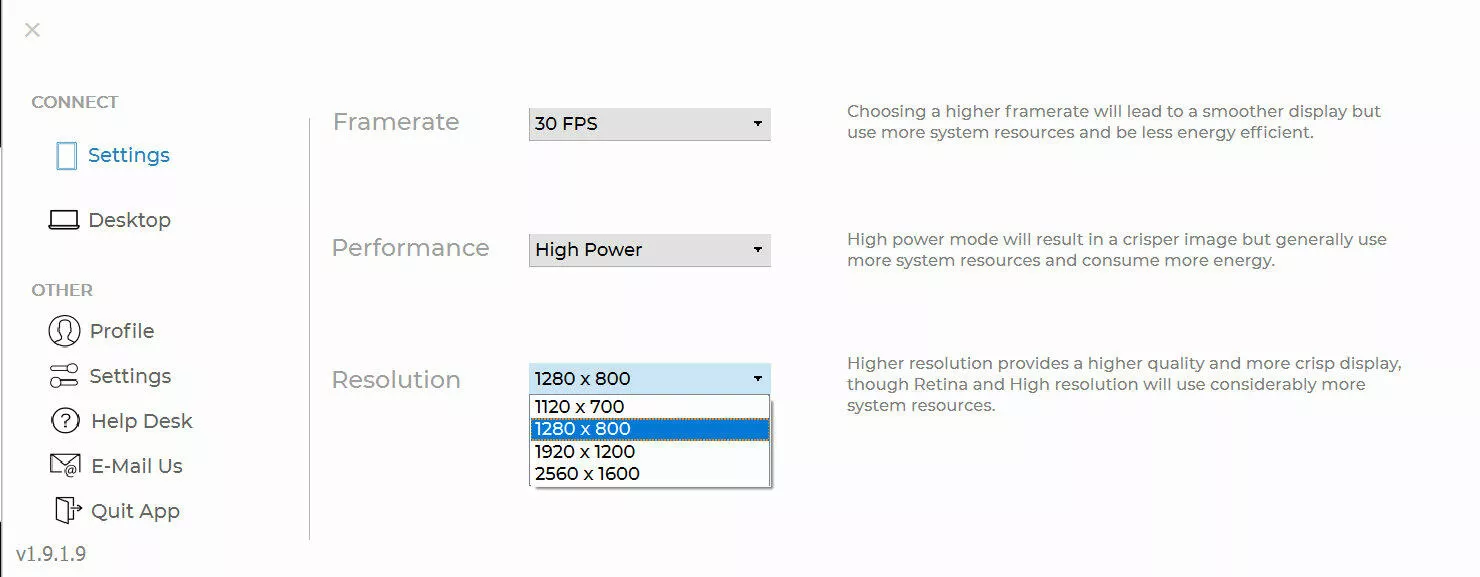Screen dimensions: 1480x577
Task: Pick the 2560 x 1600 resolution entry
Action: [x=650, y=474]
